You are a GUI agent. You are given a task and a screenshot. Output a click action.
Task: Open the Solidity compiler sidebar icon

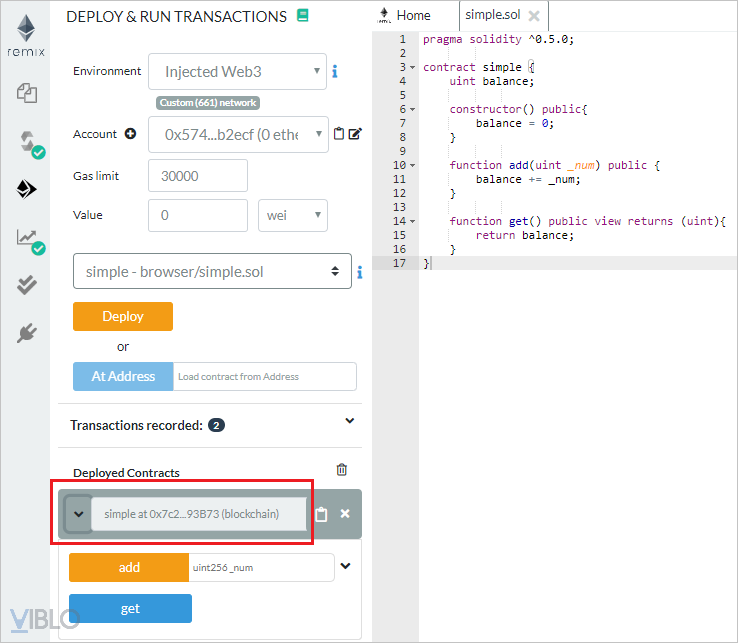pyautogui.click(x=30, y=144)
